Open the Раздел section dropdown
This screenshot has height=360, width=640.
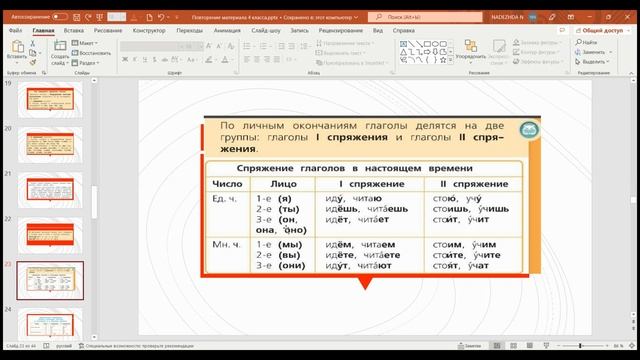coord(85,63)
